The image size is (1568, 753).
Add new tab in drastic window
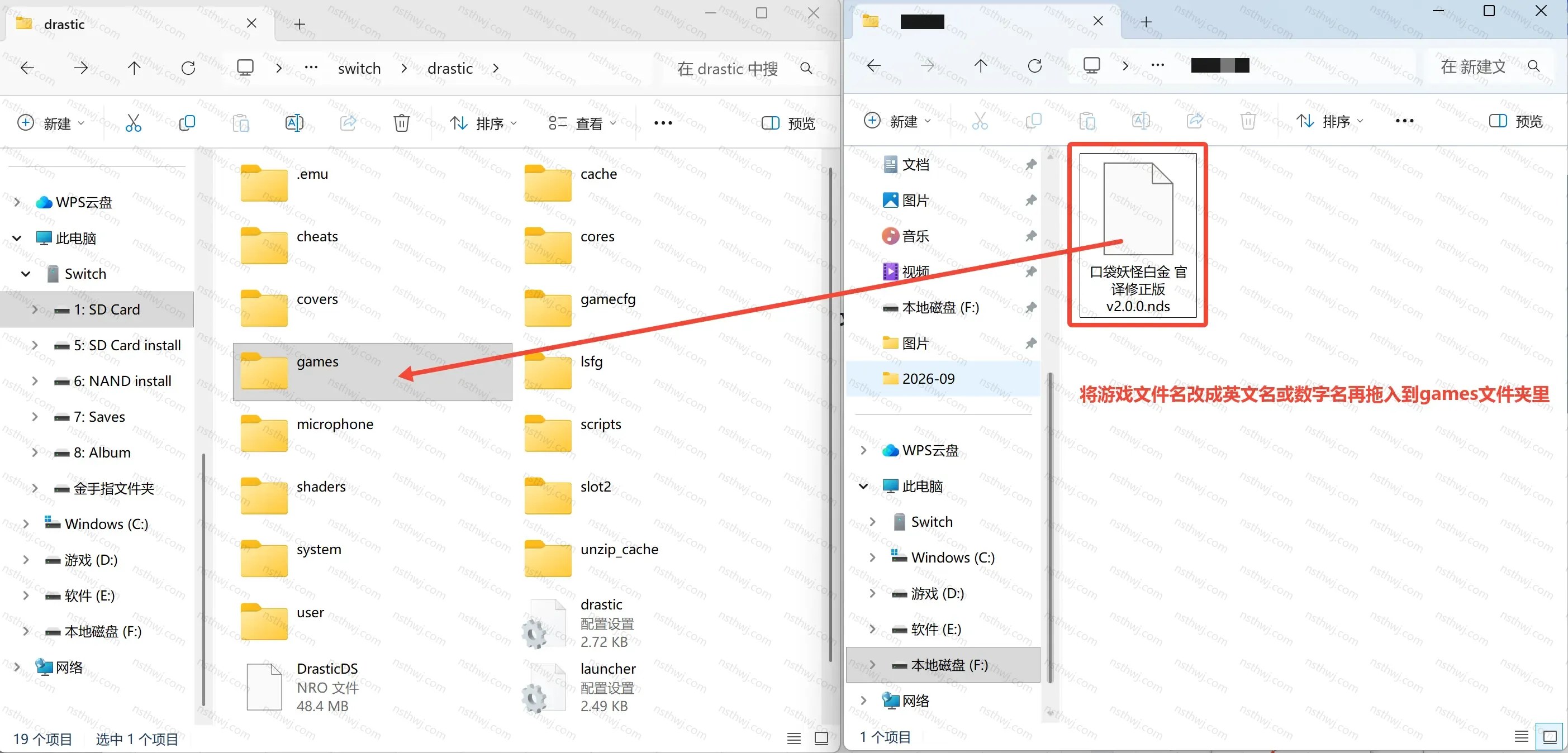pos(300,23)
